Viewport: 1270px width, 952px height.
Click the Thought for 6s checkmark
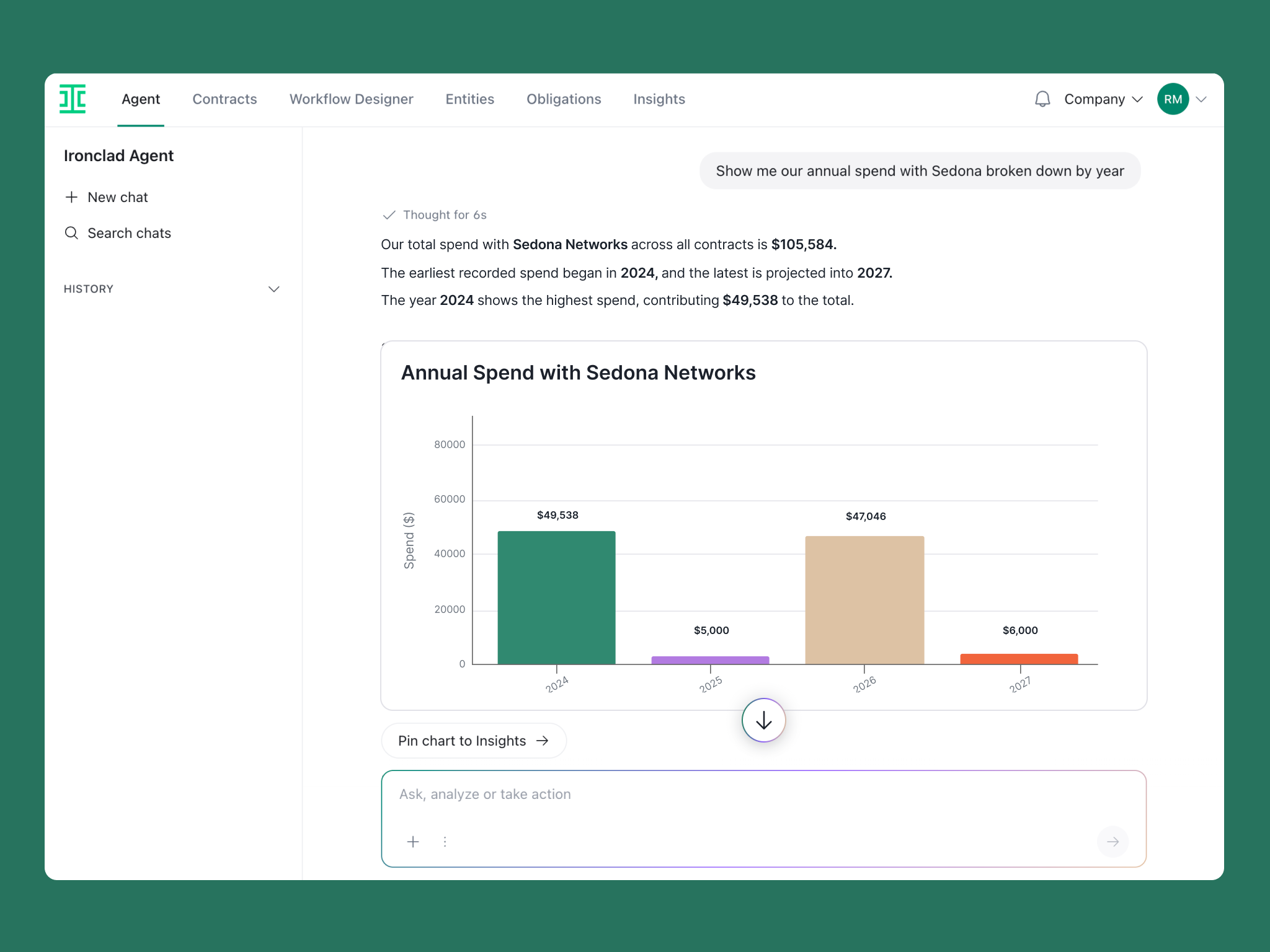pyautogui.click(x=389, y=215)
